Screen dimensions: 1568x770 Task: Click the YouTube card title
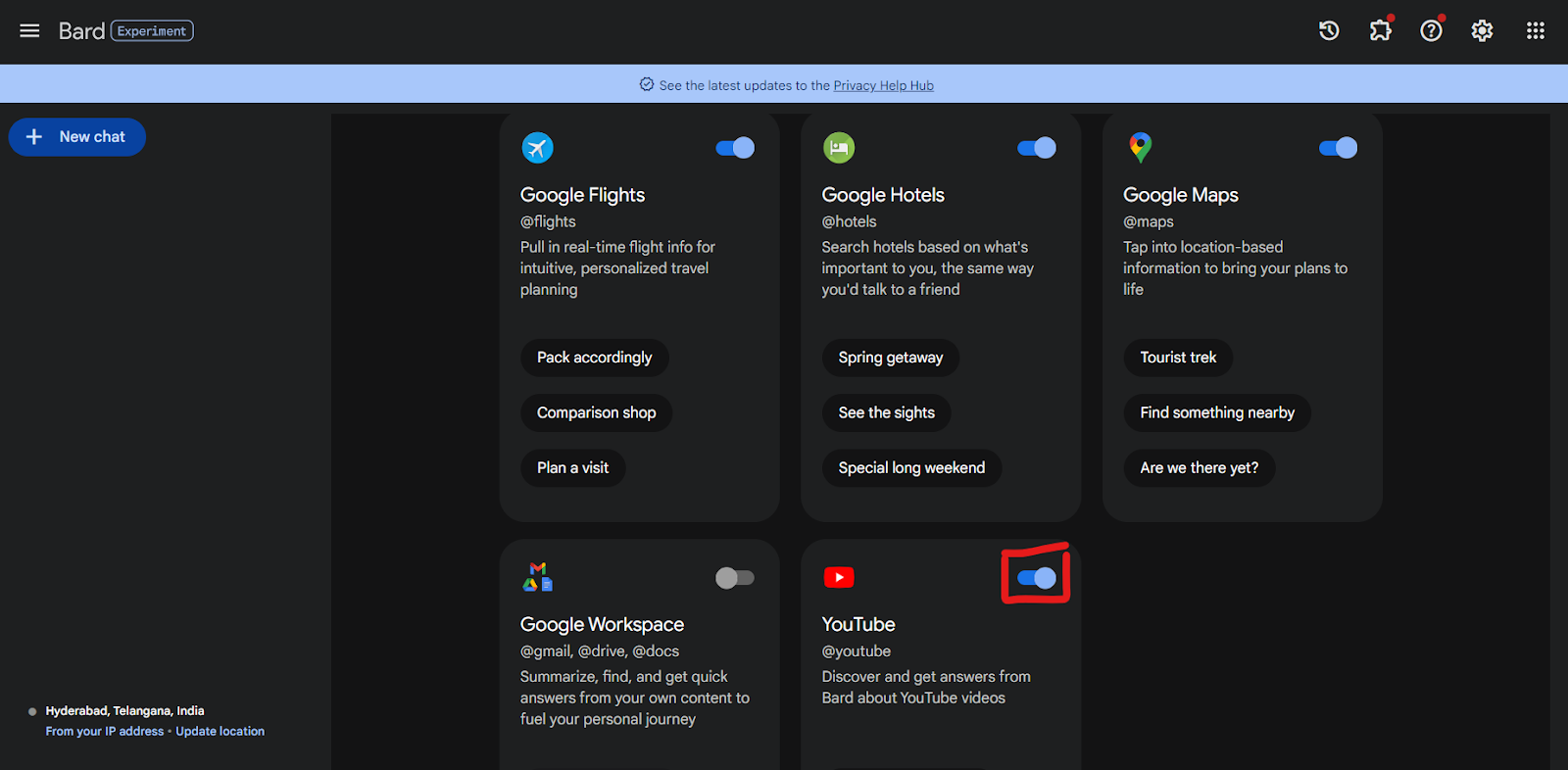click(x=858, y=624)
